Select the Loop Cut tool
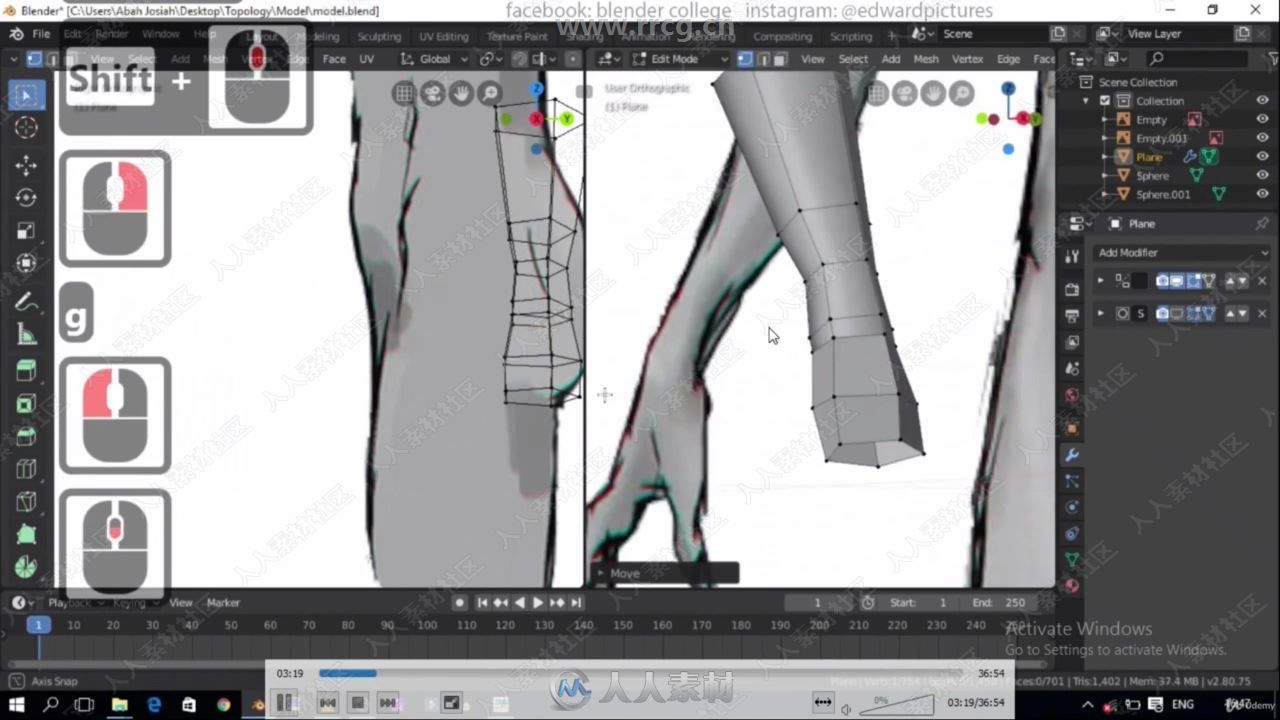 tap(26, 469)
